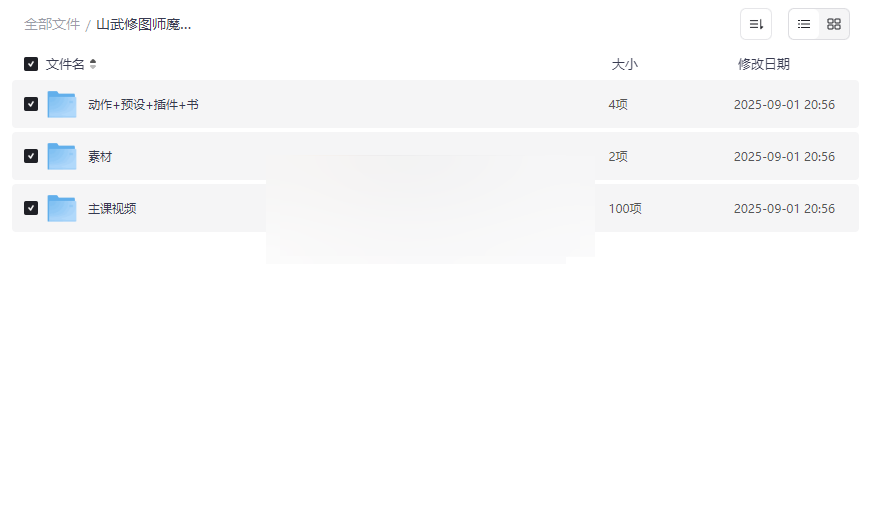Switch to grid view layout

click(x=834, y=24)
